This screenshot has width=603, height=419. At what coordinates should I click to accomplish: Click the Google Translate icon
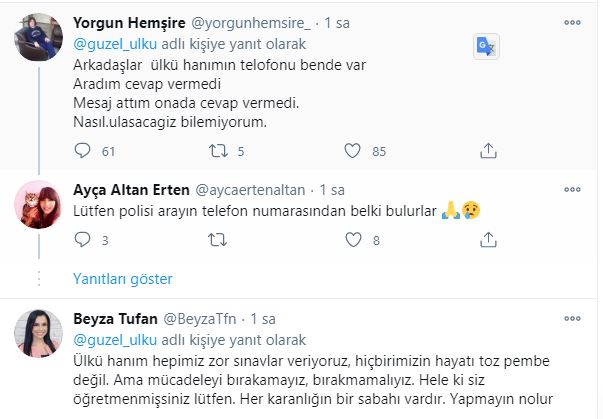485,46
